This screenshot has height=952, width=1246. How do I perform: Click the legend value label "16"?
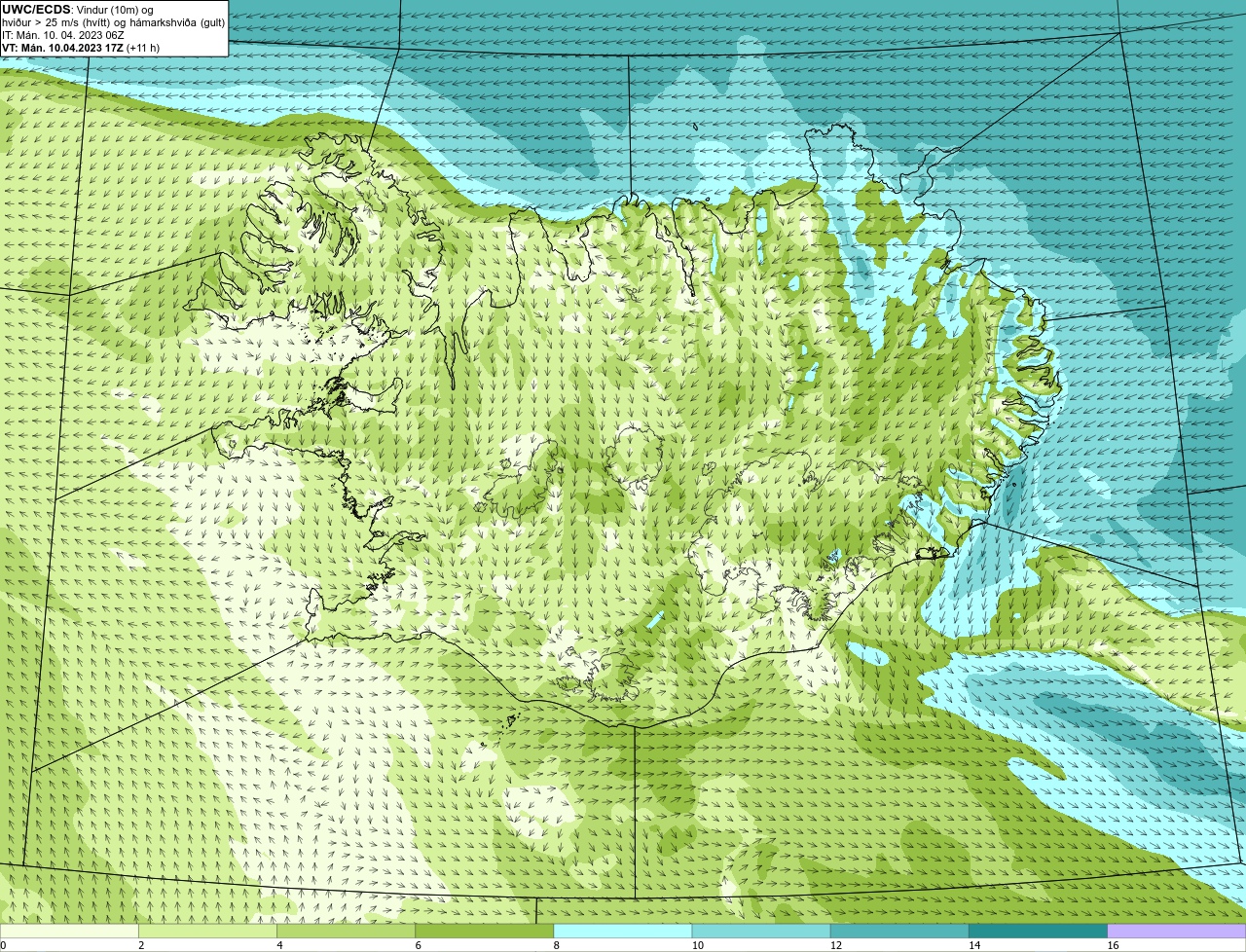[x=1113, y=945]
